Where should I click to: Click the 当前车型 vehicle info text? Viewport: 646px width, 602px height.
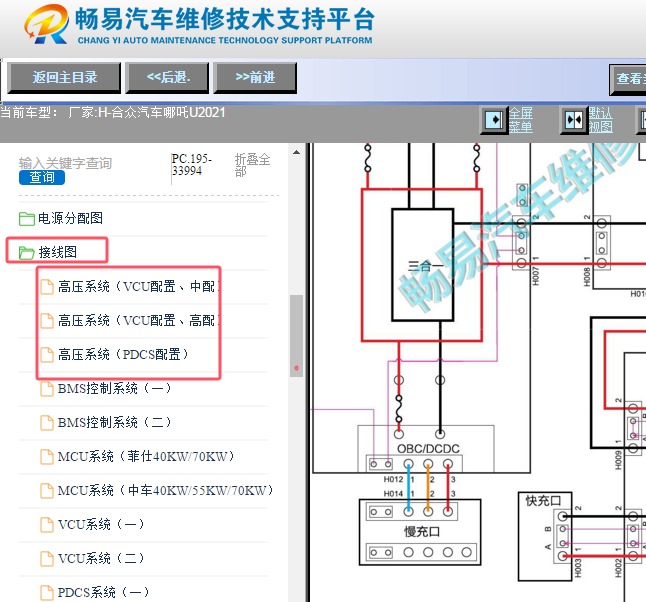pyautogui.click(x=112, y=112)
